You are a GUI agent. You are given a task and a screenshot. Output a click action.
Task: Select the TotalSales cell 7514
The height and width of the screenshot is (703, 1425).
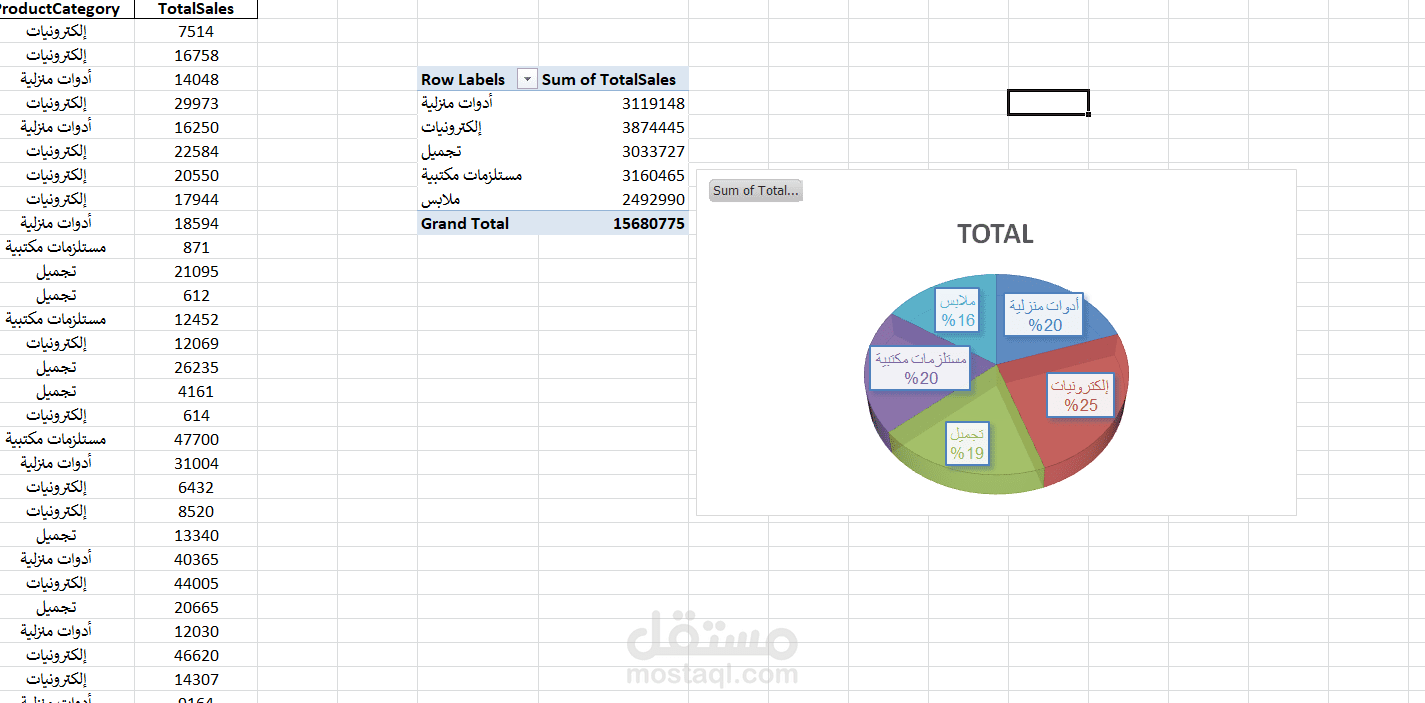[x=196, y=31]
